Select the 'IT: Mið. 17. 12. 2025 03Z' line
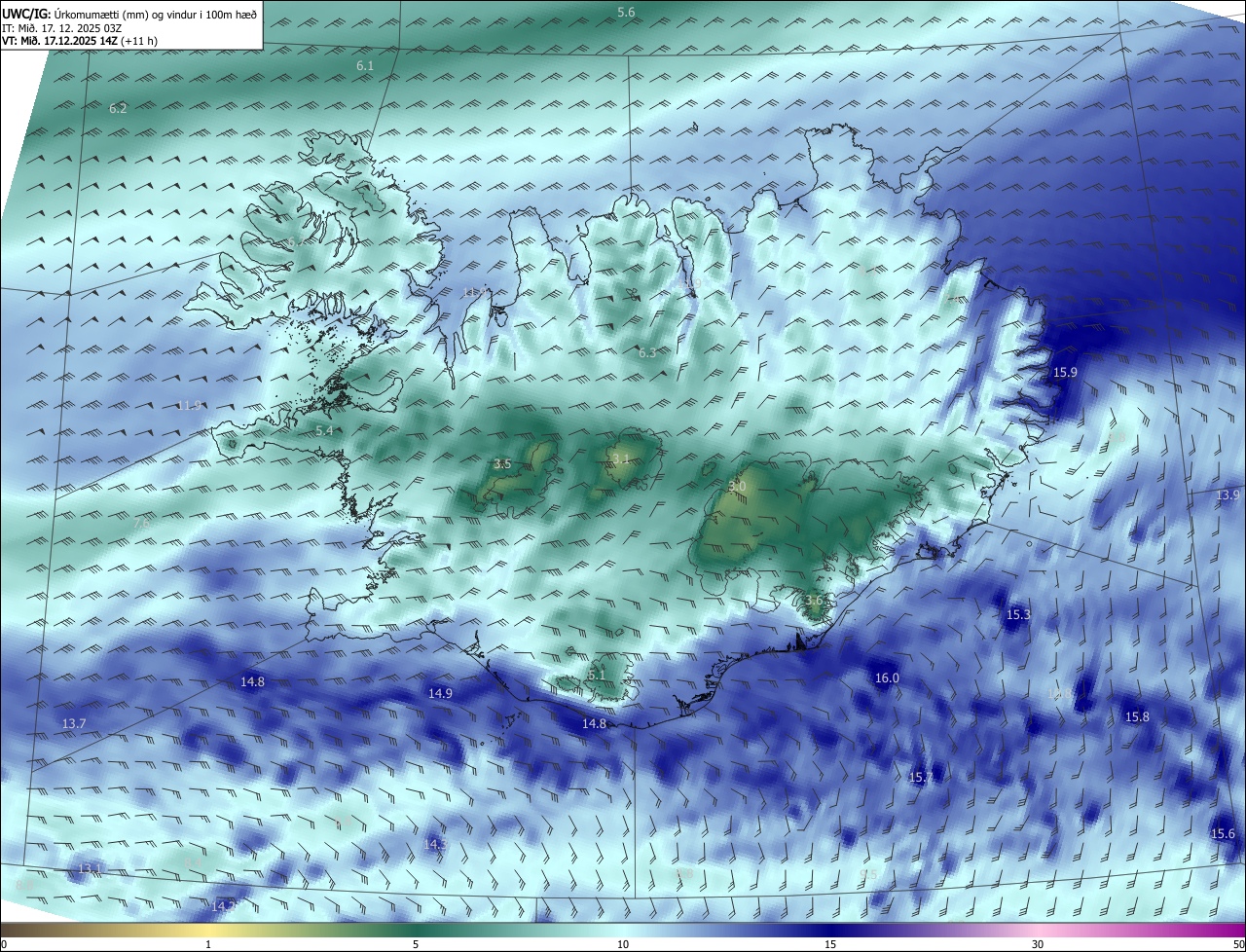Image resolution: width=1246 pixels, height=952 pixels. (61, 28)
